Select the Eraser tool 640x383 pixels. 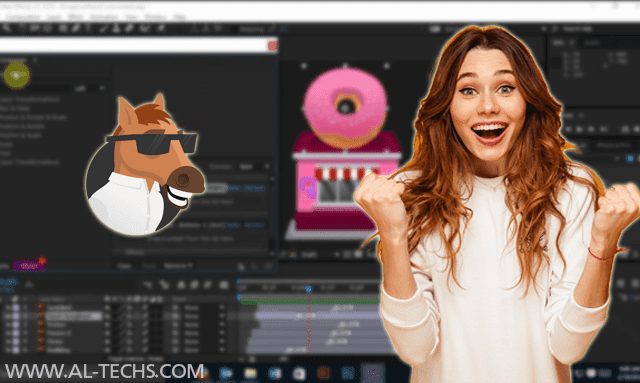coord(129,28)
